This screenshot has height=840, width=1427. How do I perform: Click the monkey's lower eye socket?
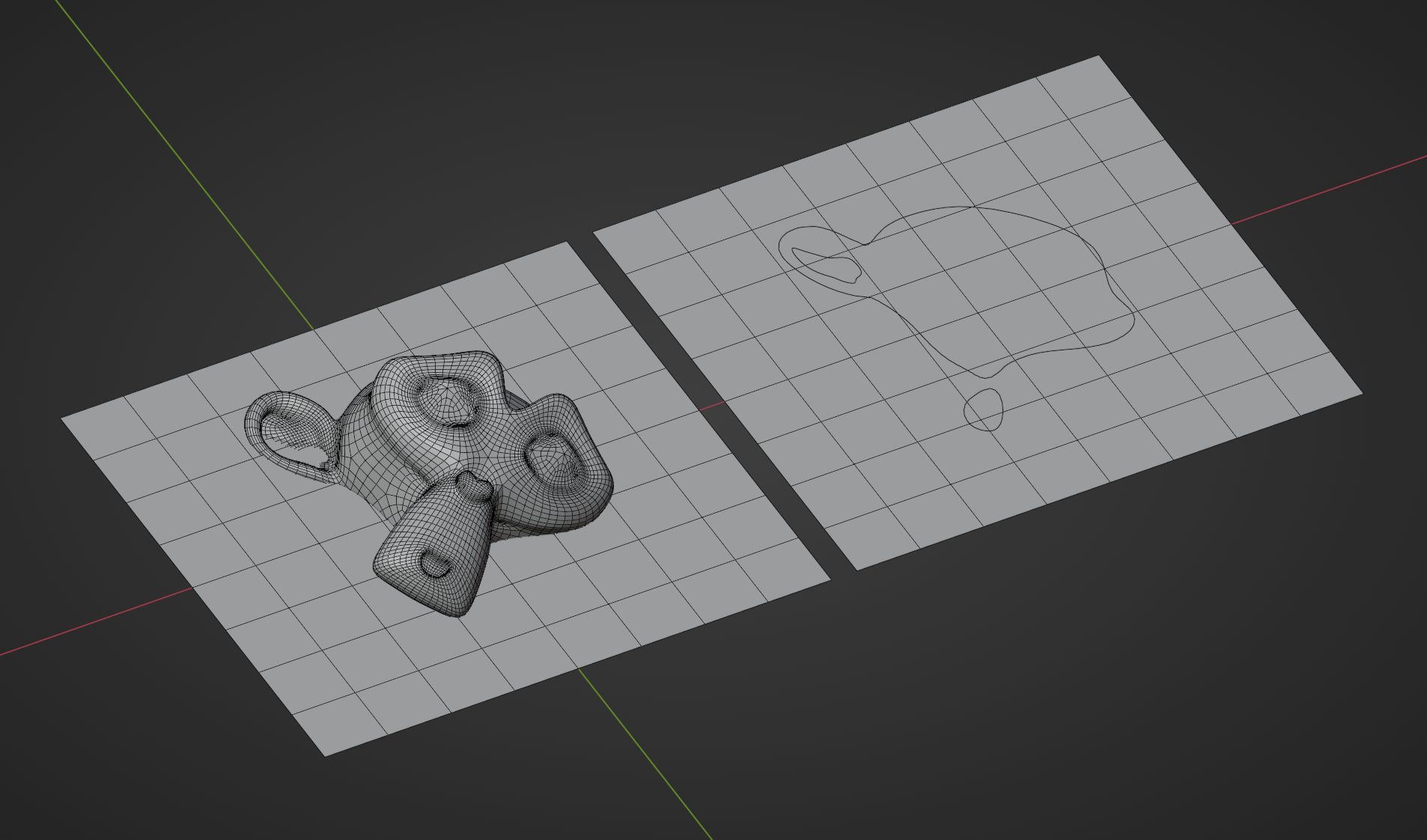[555, 457]
